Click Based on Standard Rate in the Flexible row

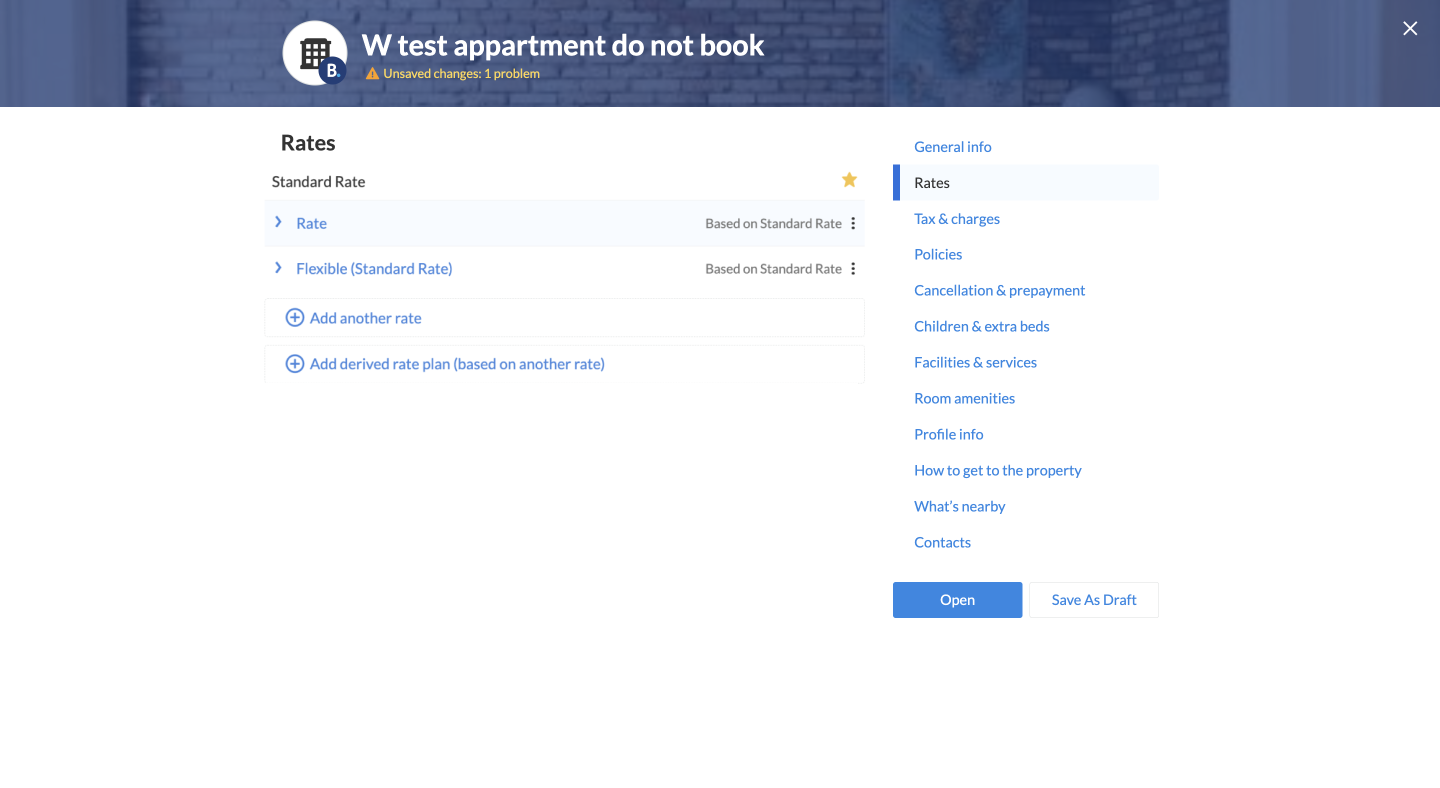coord(773,269)
